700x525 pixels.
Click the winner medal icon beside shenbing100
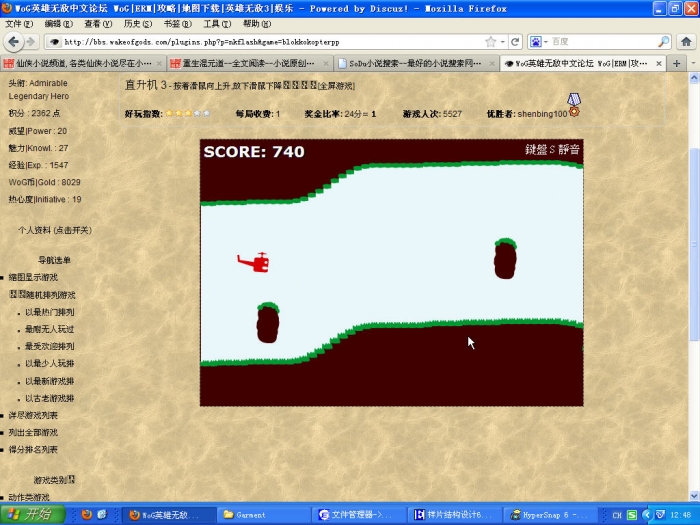click(x=574, y=105)
